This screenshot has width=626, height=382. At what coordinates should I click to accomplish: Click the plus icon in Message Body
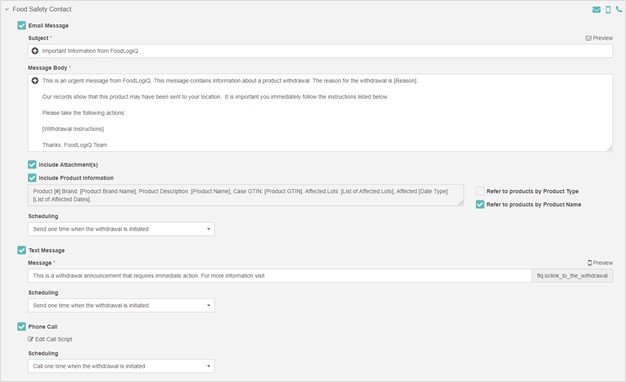click(x=35, y=81)
